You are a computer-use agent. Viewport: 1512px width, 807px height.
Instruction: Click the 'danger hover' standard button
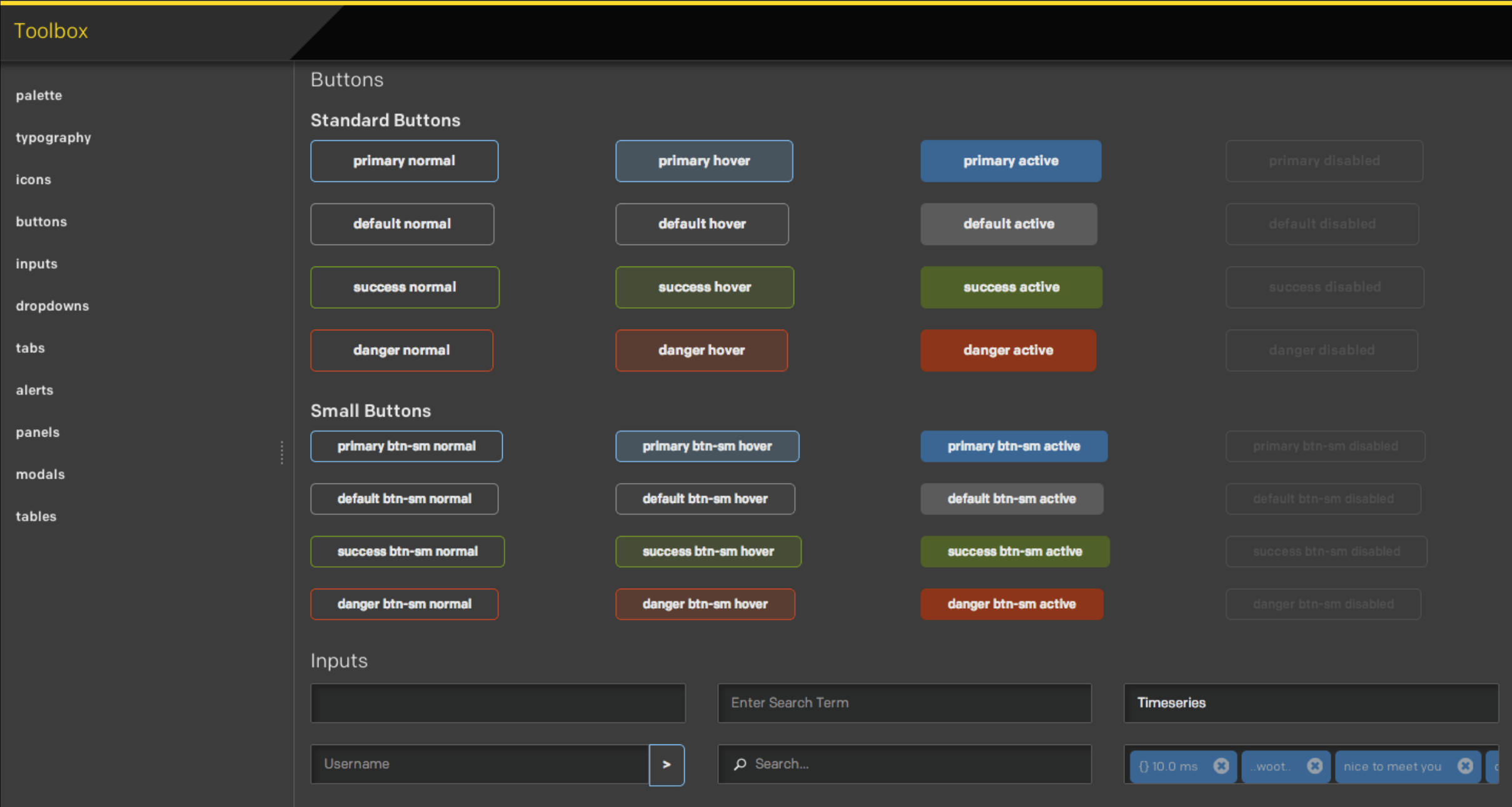[701, 350]
